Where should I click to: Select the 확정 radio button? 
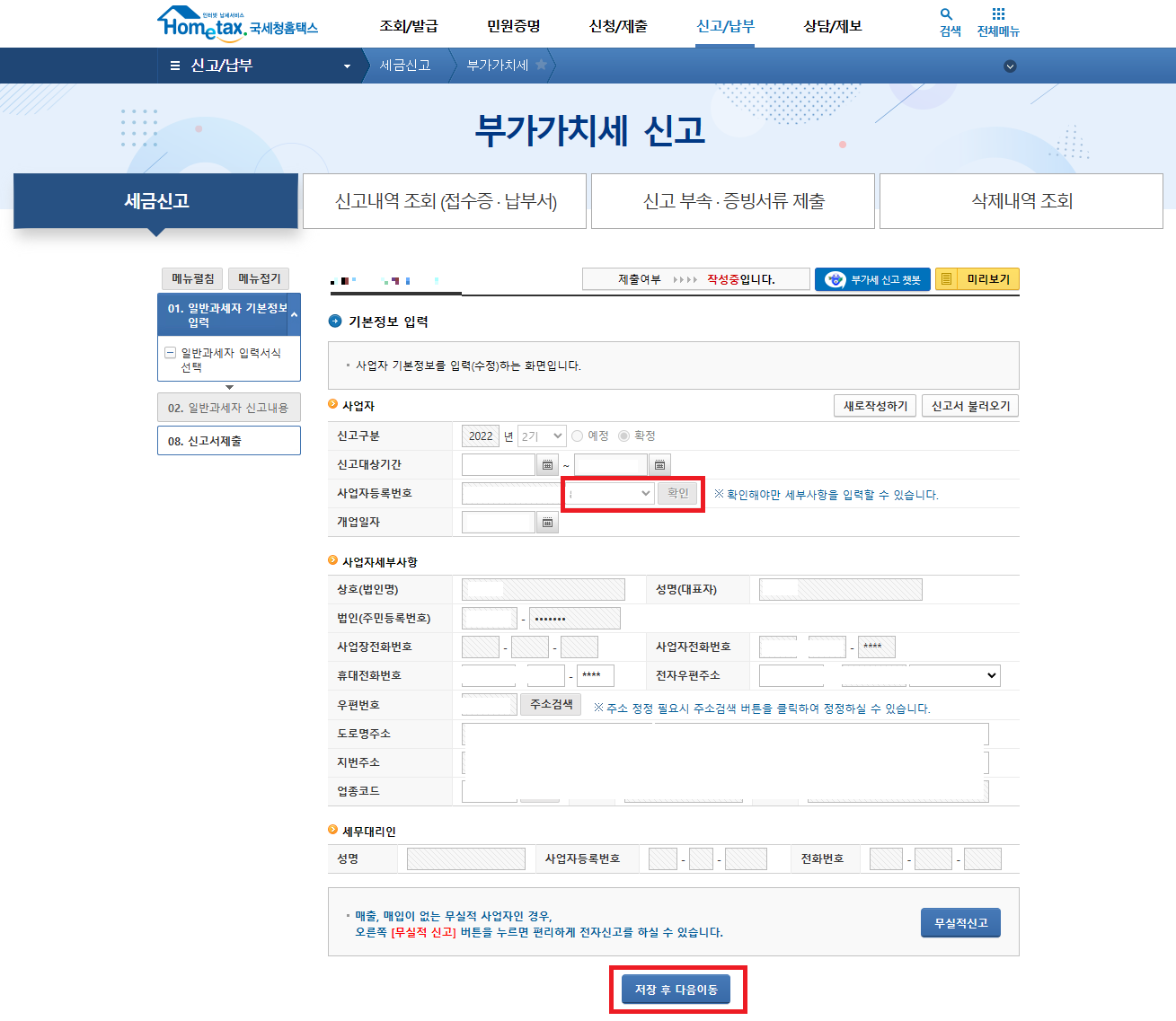click(625, 436)
